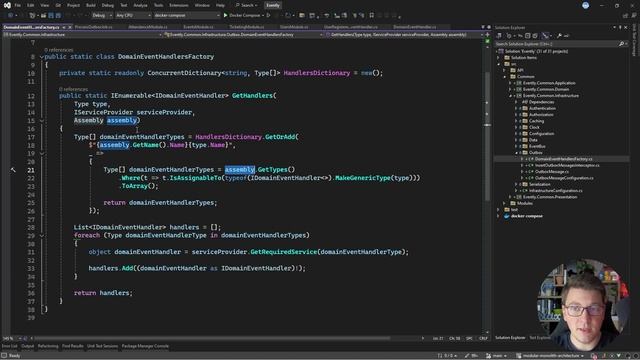Switch to ProcessOutboxJob.cs tab
Screen dimensions: 640x360
93,27
